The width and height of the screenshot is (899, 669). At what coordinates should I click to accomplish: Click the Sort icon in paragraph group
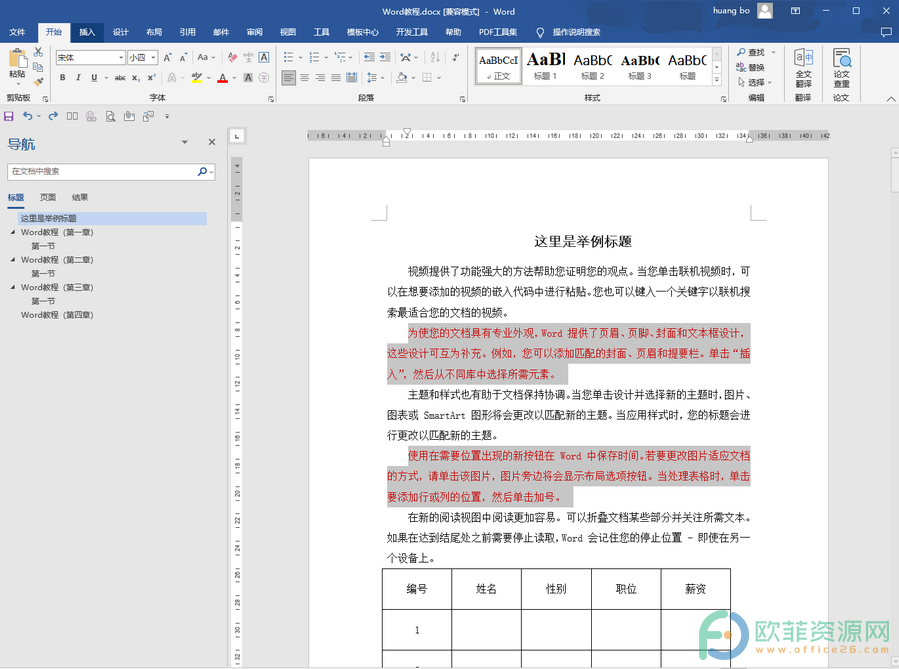click(x=435, y=57)
